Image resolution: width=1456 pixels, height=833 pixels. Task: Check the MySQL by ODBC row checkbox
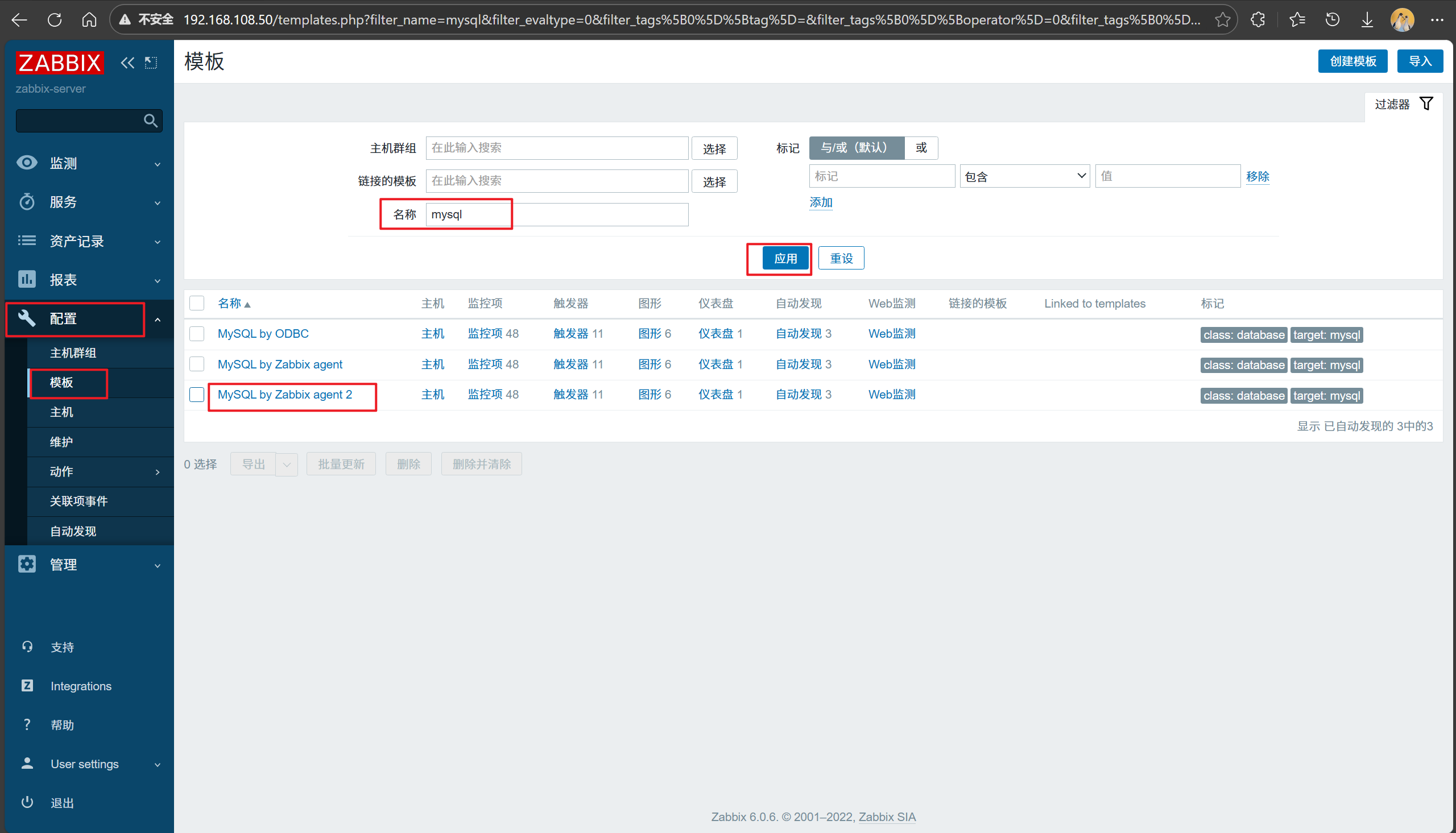coord(197,334)
